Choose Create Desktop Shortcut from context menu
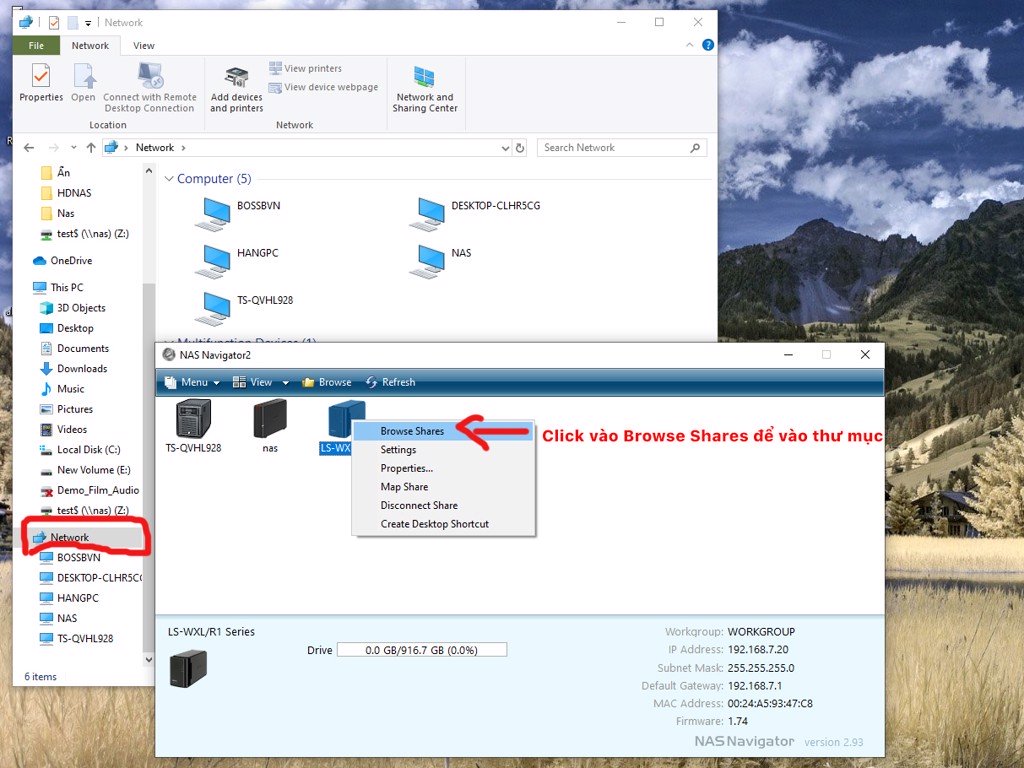1024x768 pixels. tap(443, 524)
